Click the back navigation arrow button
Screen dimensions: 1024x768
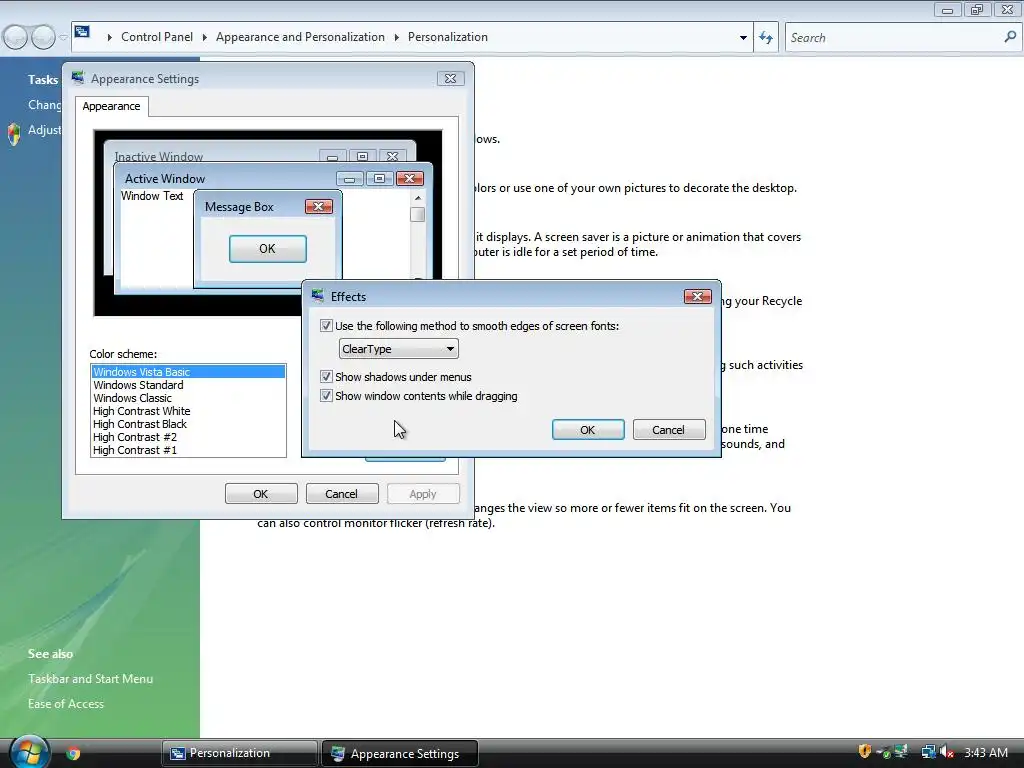coord(16,37)
